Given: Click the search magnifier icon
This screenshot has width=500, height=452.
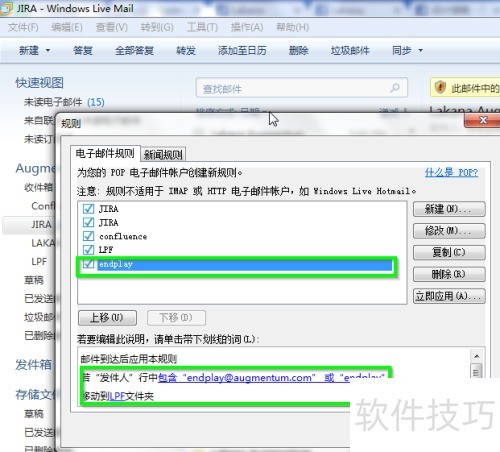Looking at the screenshot, I should [395, 88].
